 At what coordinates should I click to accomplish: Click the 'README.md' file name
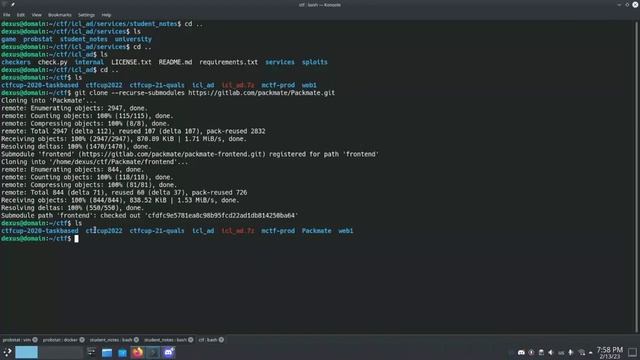click(x=175, y=62)
